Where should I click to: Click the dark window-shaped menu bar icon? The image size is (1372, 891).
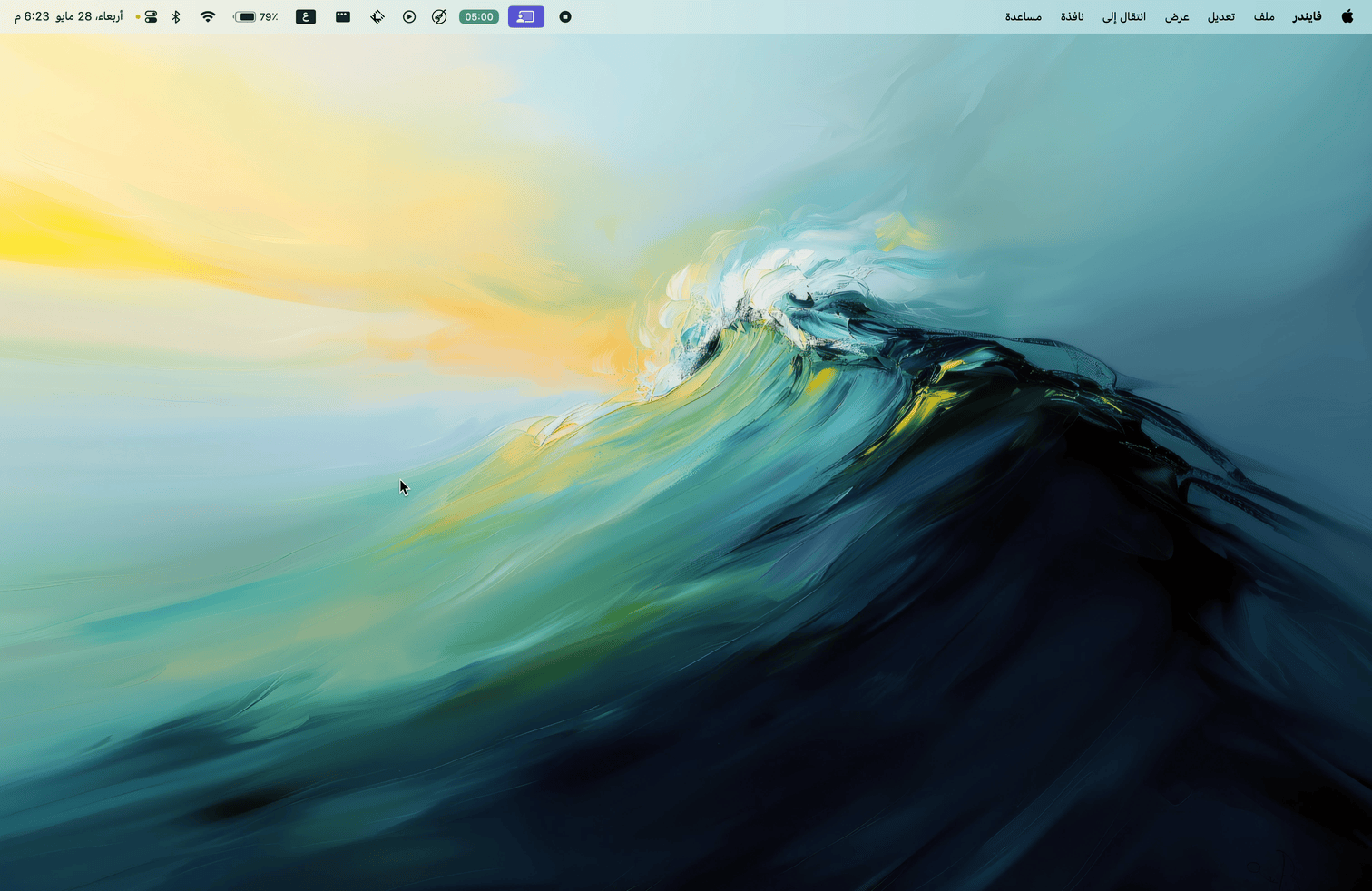343,16
